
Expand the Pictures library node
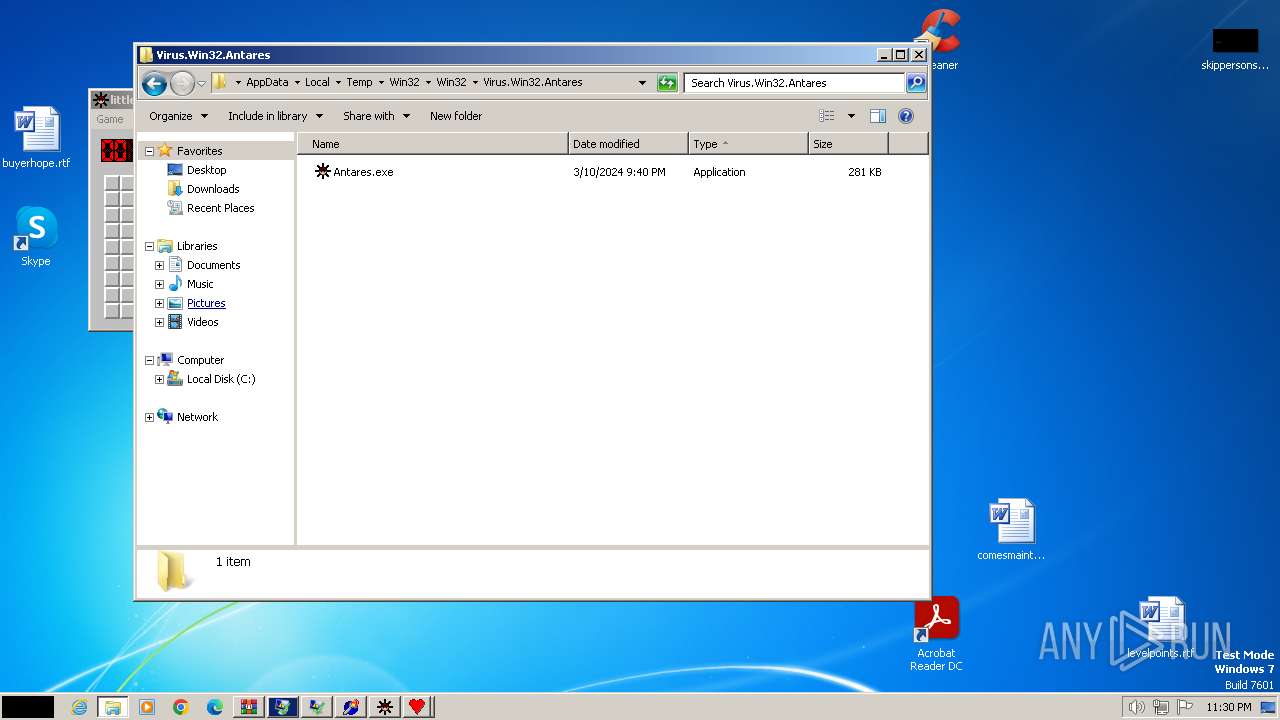click(x=159, y=303)
